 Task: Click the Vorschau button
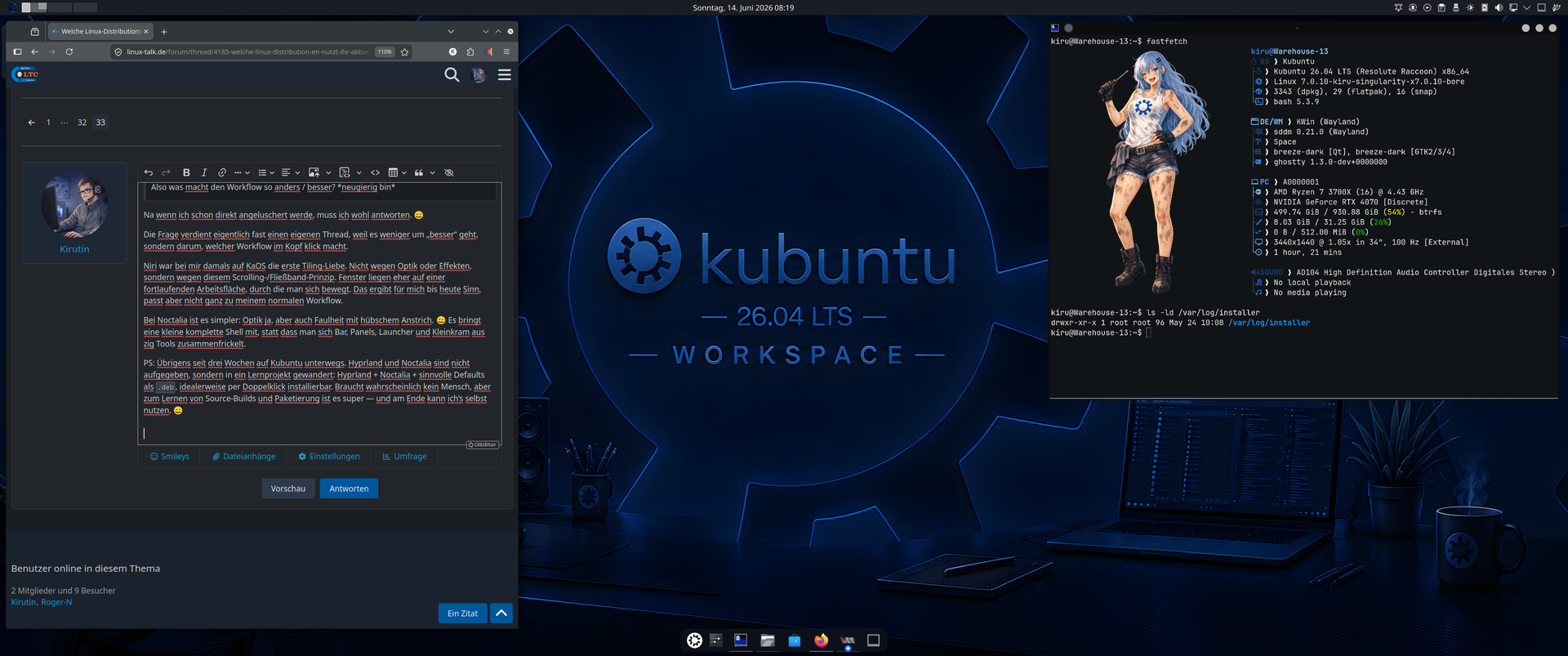[288, 489]
